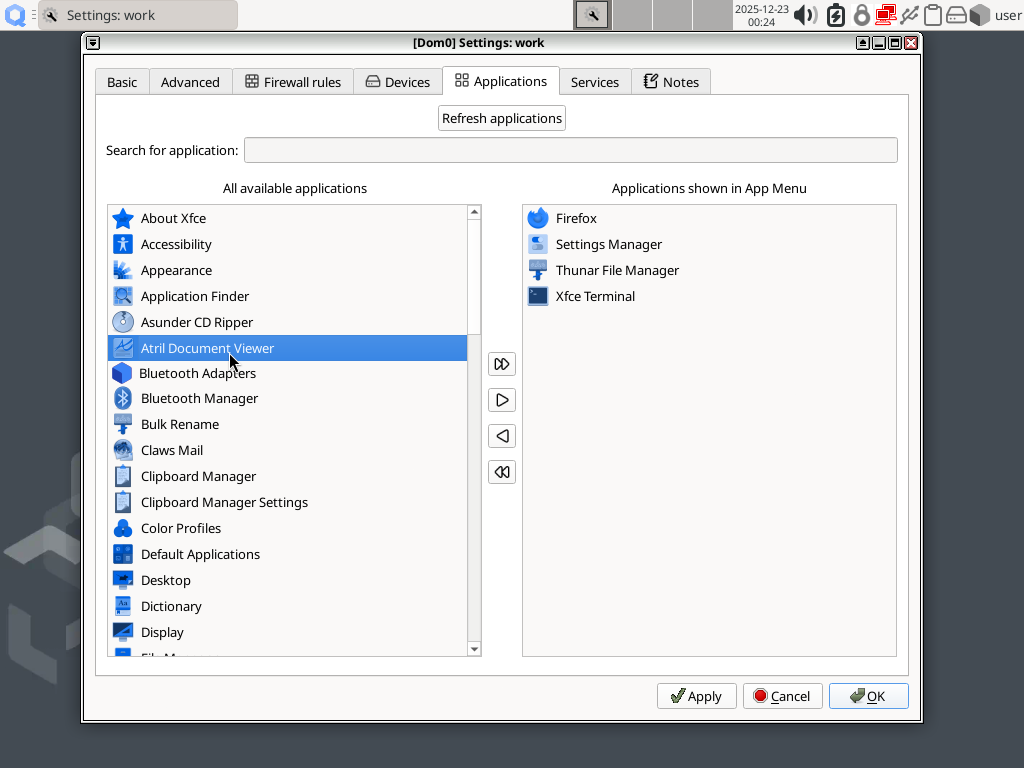Viewport: 1024px width, 768px height.
Task: Move selected application to App Menu
Action: 502,400
